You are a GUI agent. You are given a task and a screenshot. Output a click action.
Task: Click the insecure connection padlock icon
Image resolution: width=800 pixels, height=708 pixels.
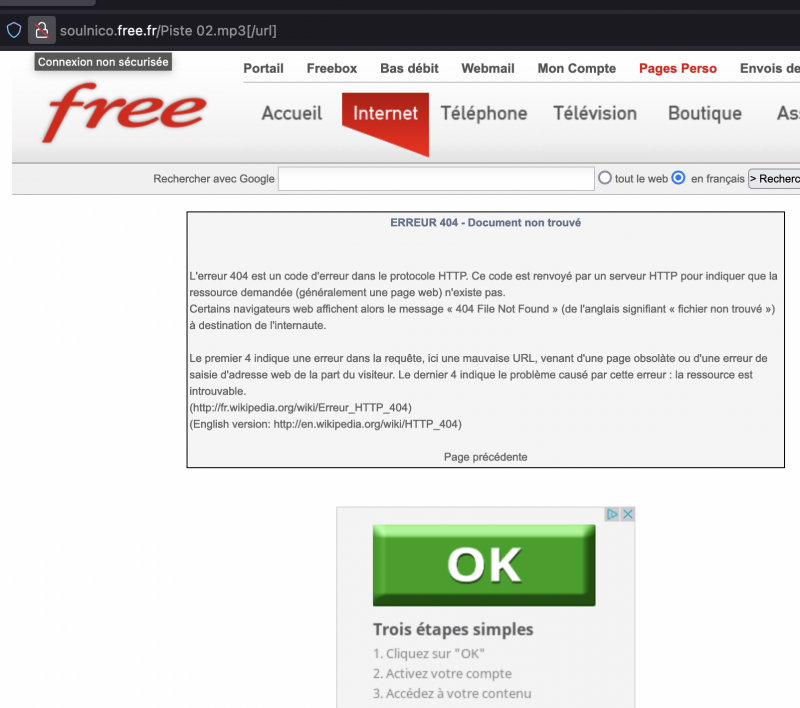(41, 30)
